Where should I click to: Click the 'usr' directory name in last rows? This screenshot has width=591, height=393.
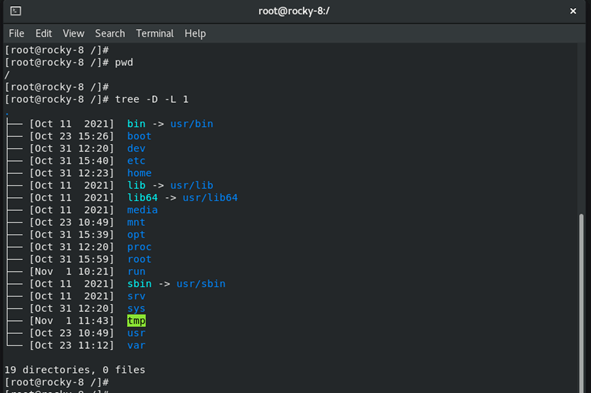[x=136, y=333]
